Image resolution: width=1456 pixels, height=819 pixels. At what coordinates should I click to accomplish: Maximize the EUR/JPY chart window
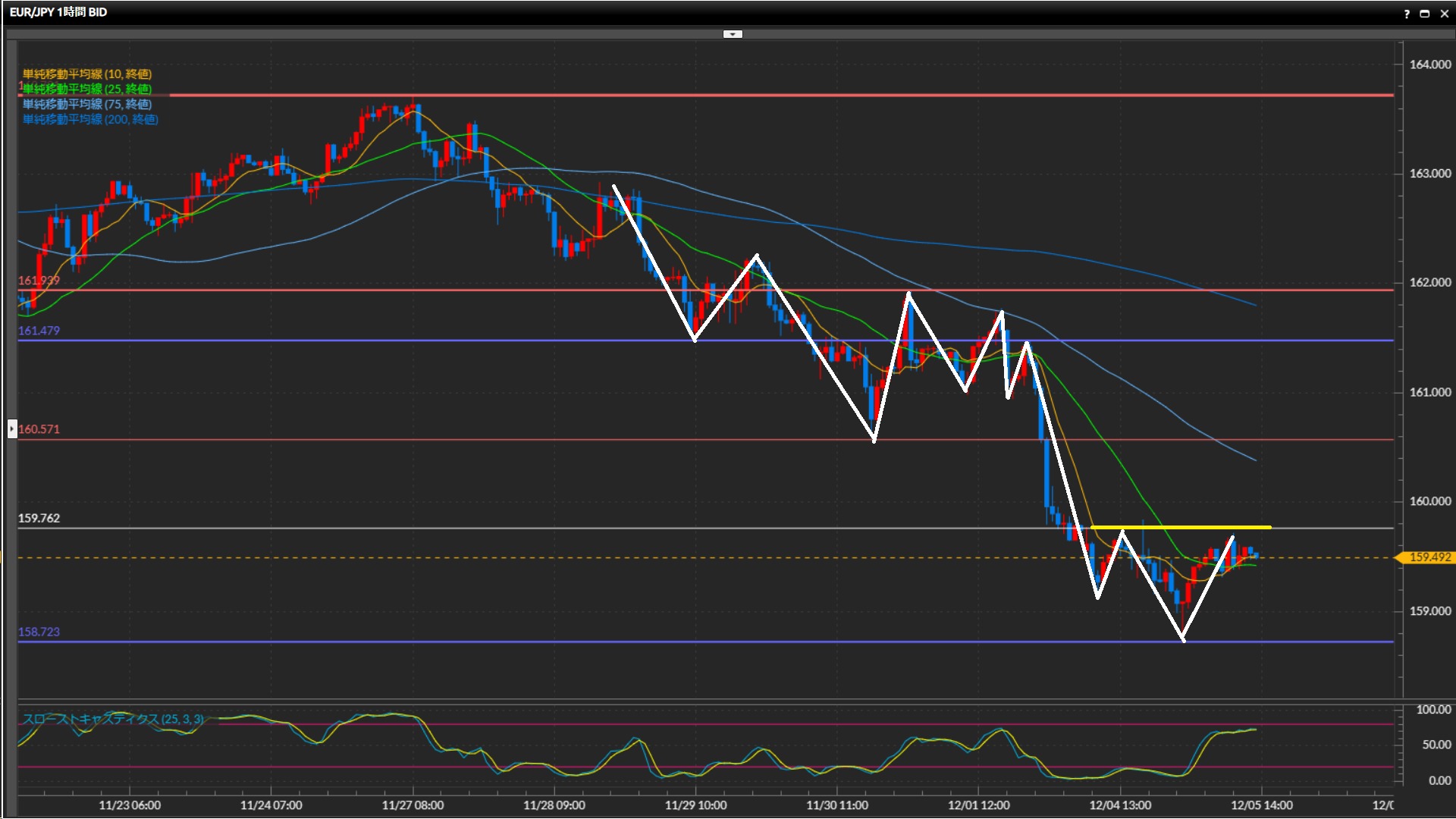point(1425,14)
